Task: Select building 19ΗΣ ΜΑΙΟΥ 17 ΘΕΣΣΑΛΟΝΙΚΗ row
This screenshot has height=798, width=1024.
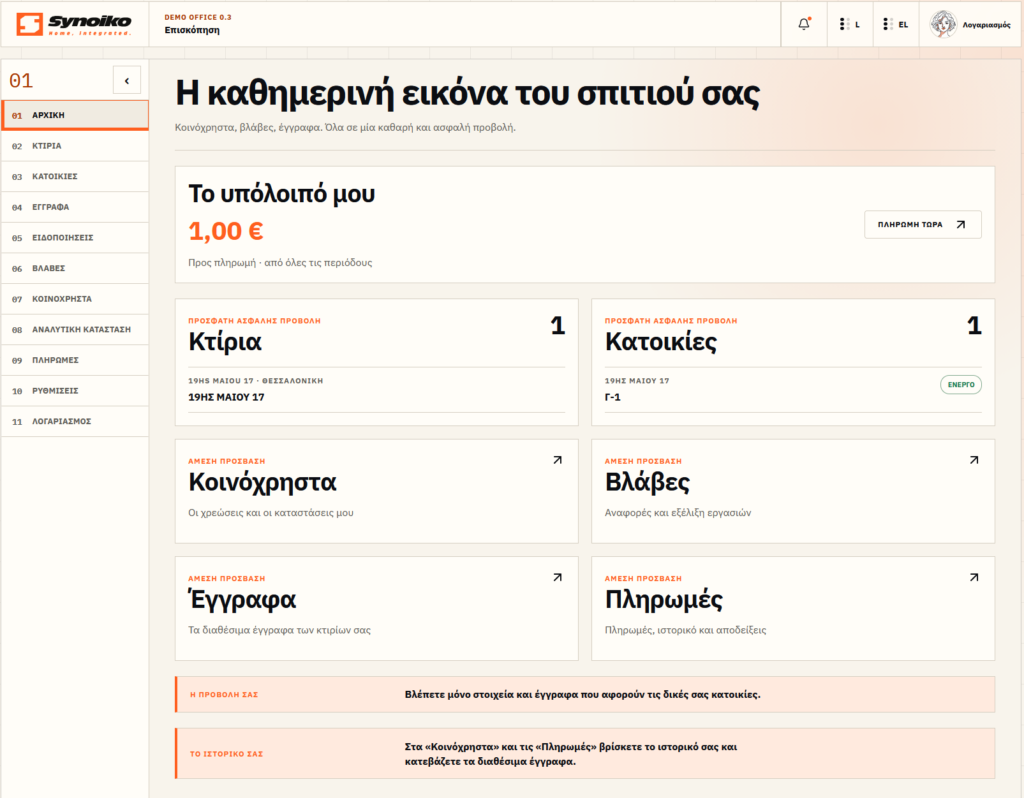Action: point(376,389)
